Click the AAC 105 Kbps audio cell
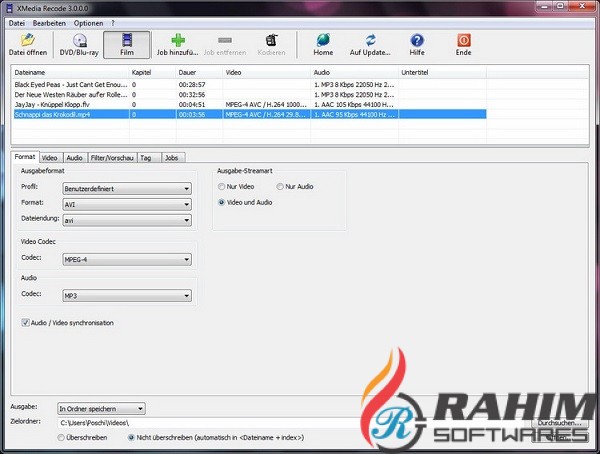Viewport: 600px width, 454px height. pos(354,105)
